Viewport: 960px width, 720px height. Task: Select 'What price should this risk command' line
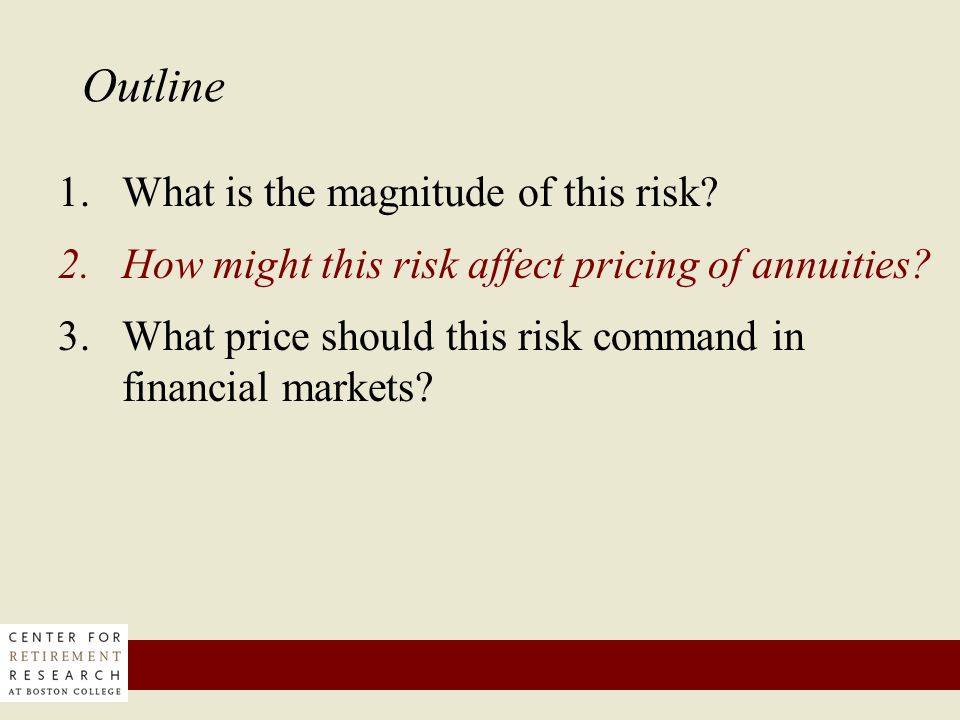point(463,337)
